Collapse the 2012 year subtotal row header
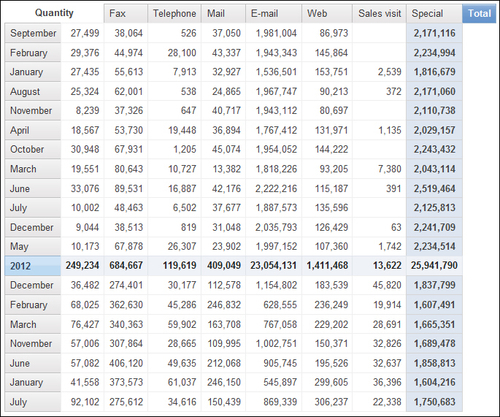 [x=33, y=266]
